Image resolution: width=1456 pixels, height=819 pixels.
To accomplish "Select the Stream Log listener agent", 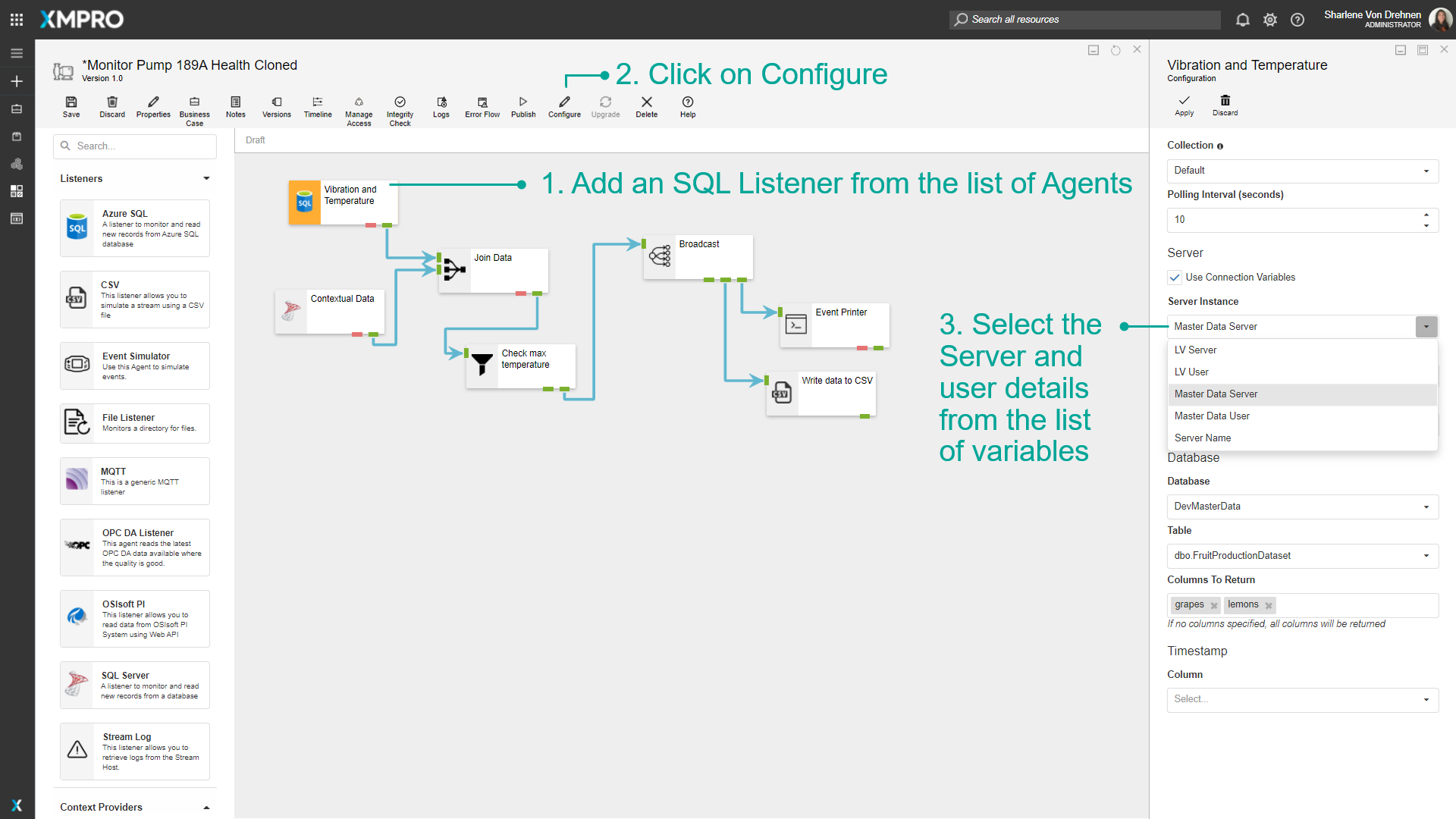I will point(135,752).
